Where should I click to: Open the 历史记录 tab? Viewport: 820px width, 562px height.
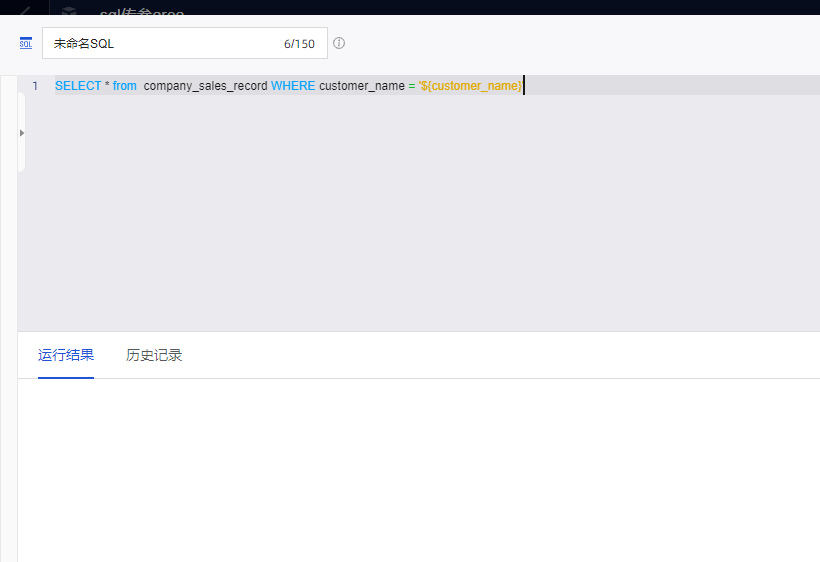point(154,355)
